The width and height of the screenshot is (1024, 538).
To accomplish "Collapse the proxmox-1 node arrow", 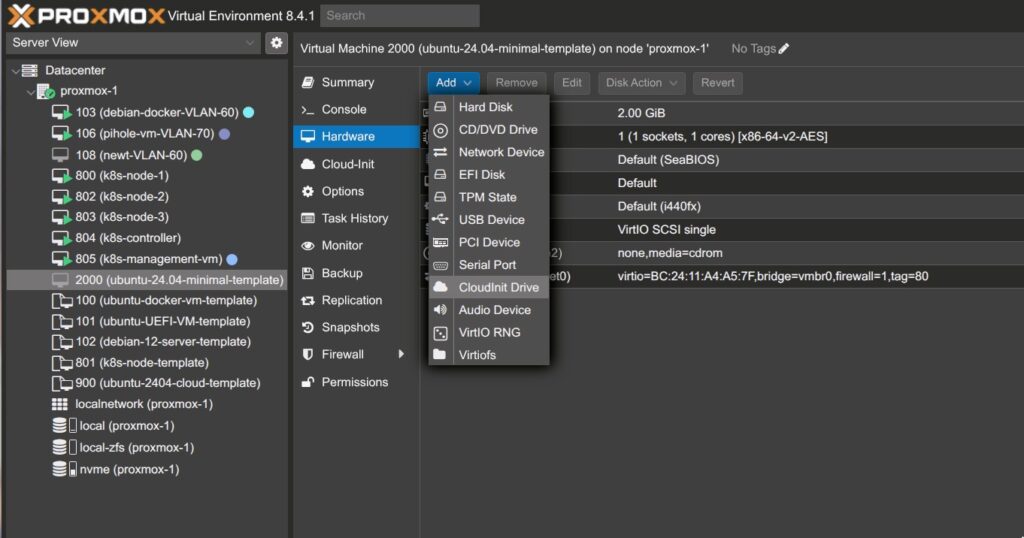I will coord(30,91).
